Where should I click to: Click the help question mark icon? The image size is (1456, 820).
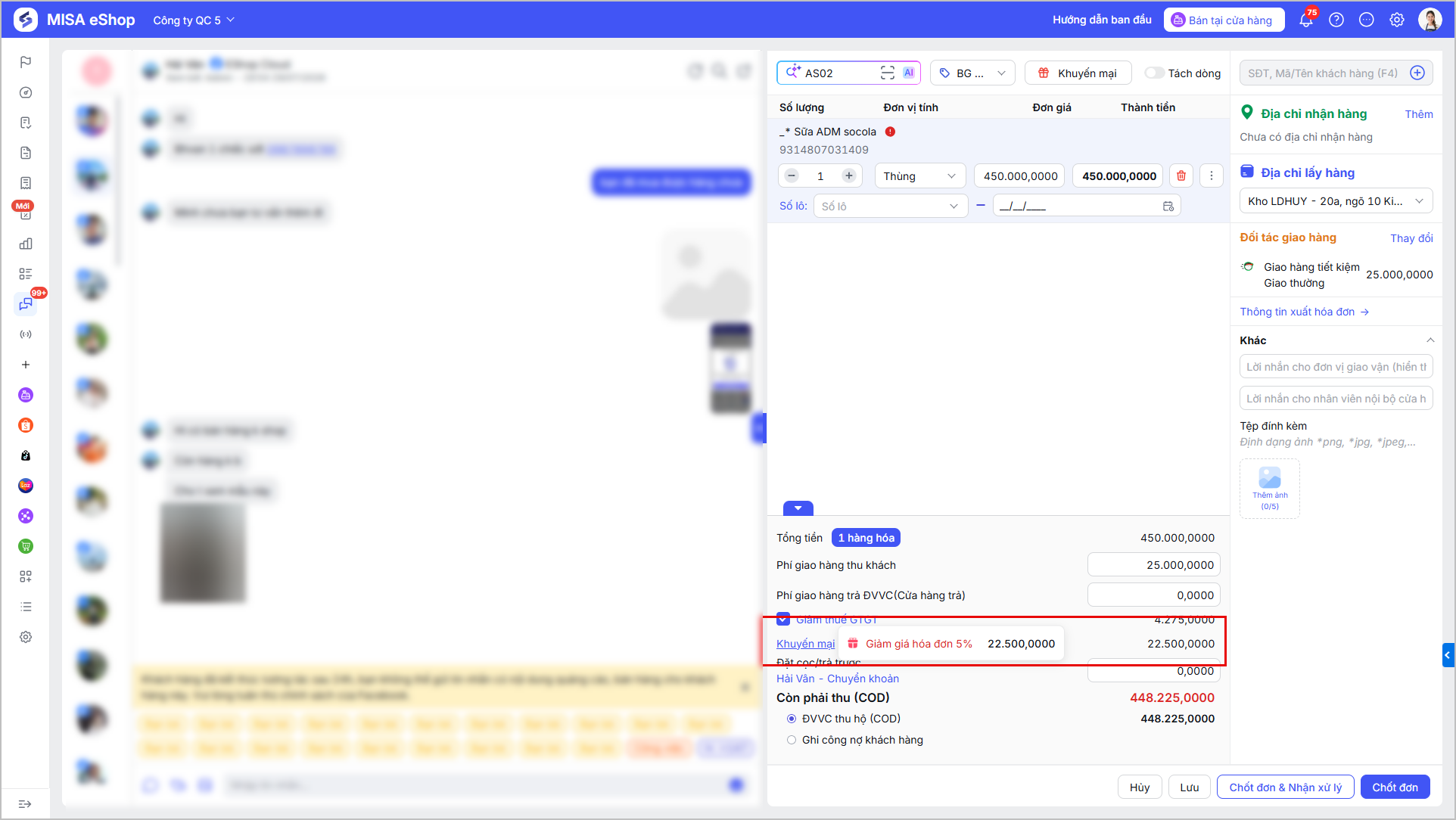click(1336, 20)
